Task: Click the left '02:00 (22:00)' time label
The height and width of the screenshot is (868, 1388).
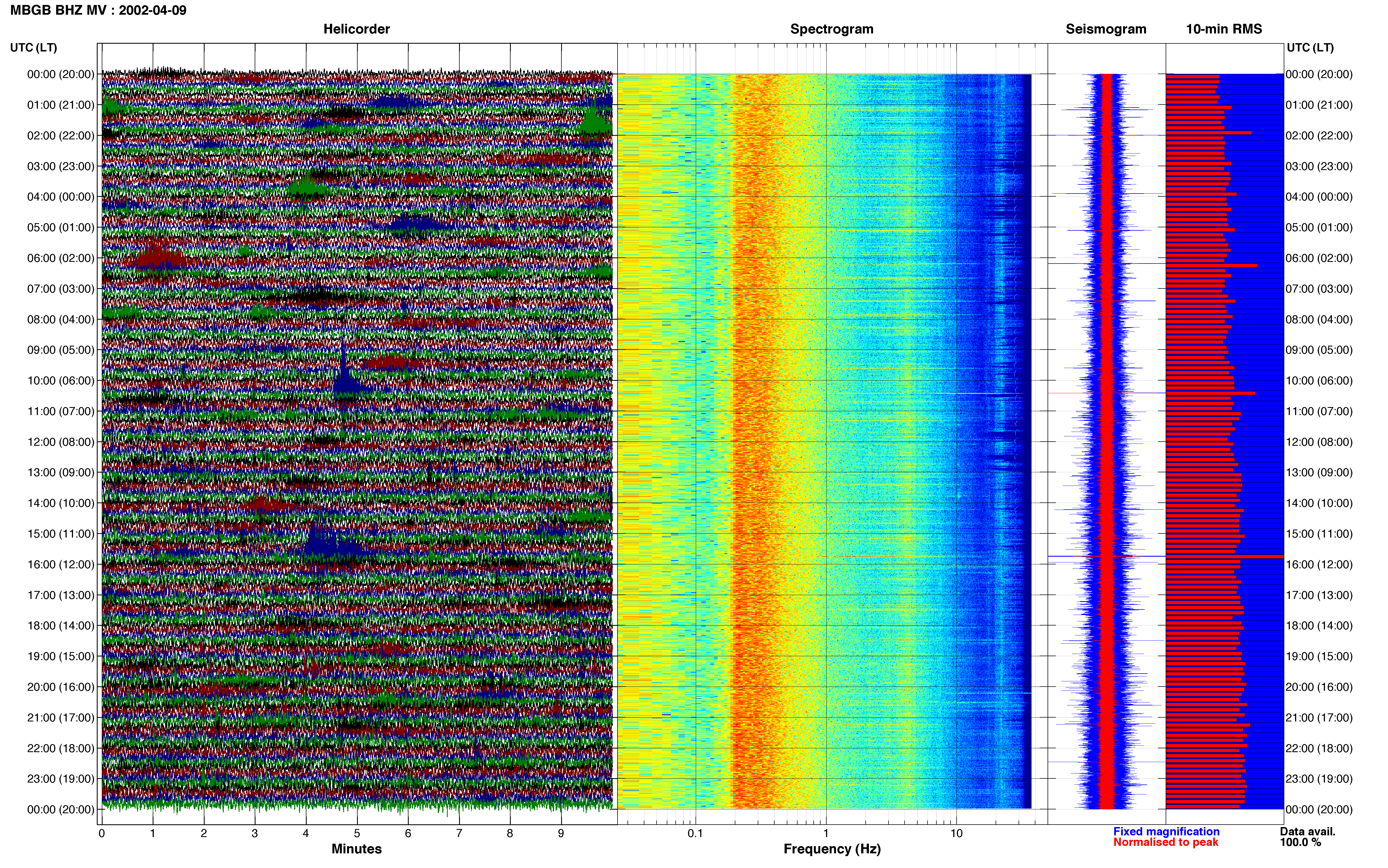Action: click(61, 135)
